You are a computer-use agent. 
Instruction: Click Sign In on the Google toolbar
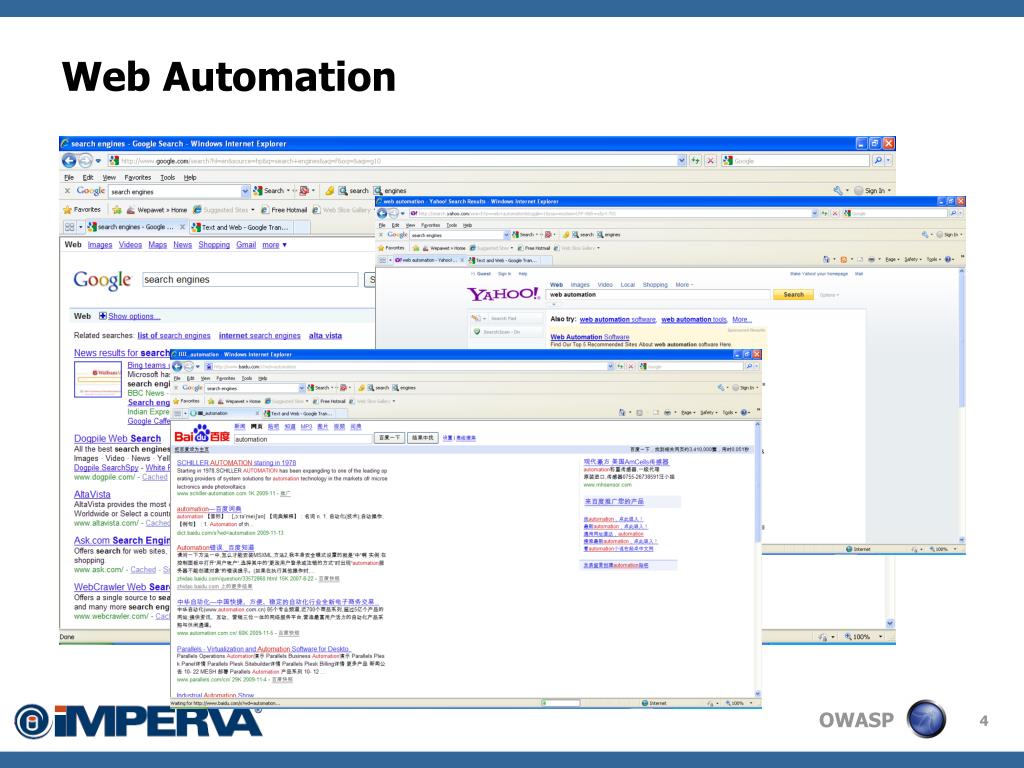(x=870, y=191)
